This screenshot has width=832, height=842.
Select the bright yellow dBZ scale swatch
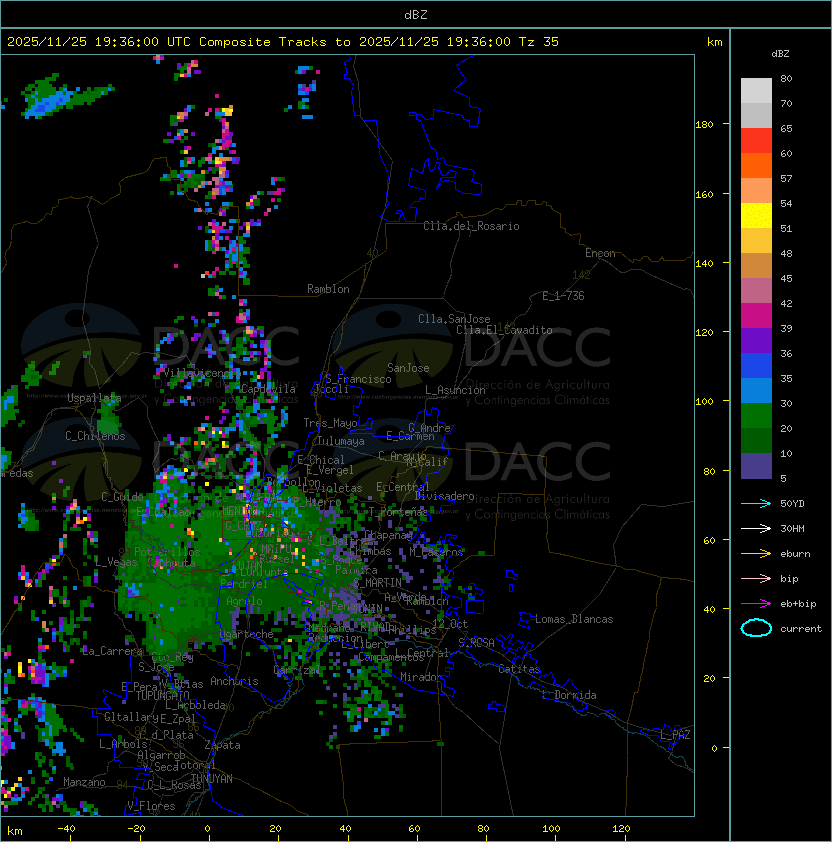[x=756, y=215]
